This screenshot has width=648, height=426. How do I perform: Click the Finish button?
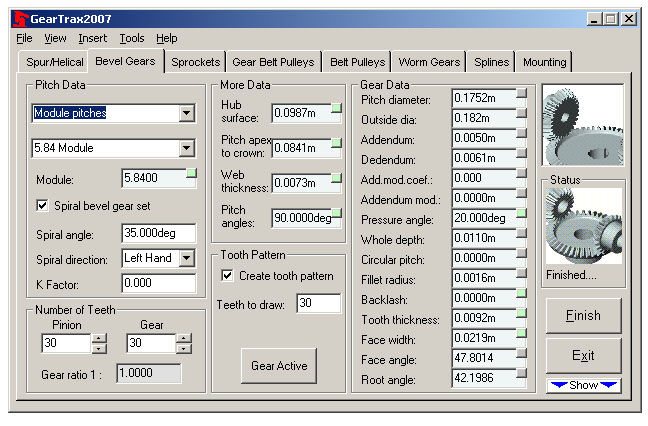(x=583, y=316)
